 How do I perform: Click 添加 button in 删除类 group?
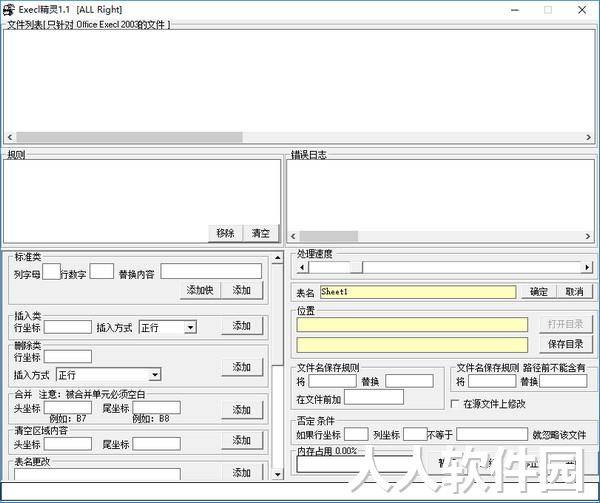(242, 367)
